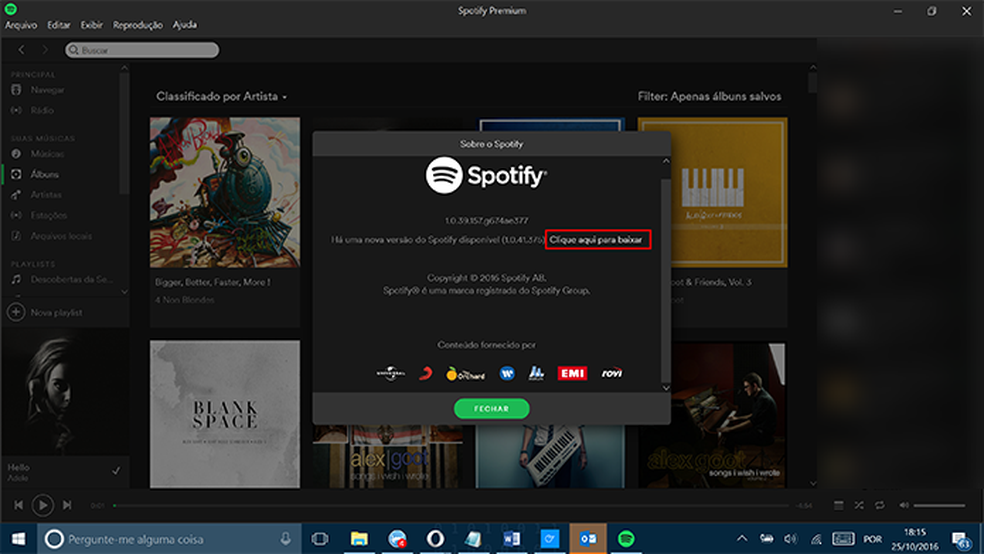Viewport: 984px width, 554px height.
Task: Click the version number 1.0.39.157 text
Action: point(486,221)
